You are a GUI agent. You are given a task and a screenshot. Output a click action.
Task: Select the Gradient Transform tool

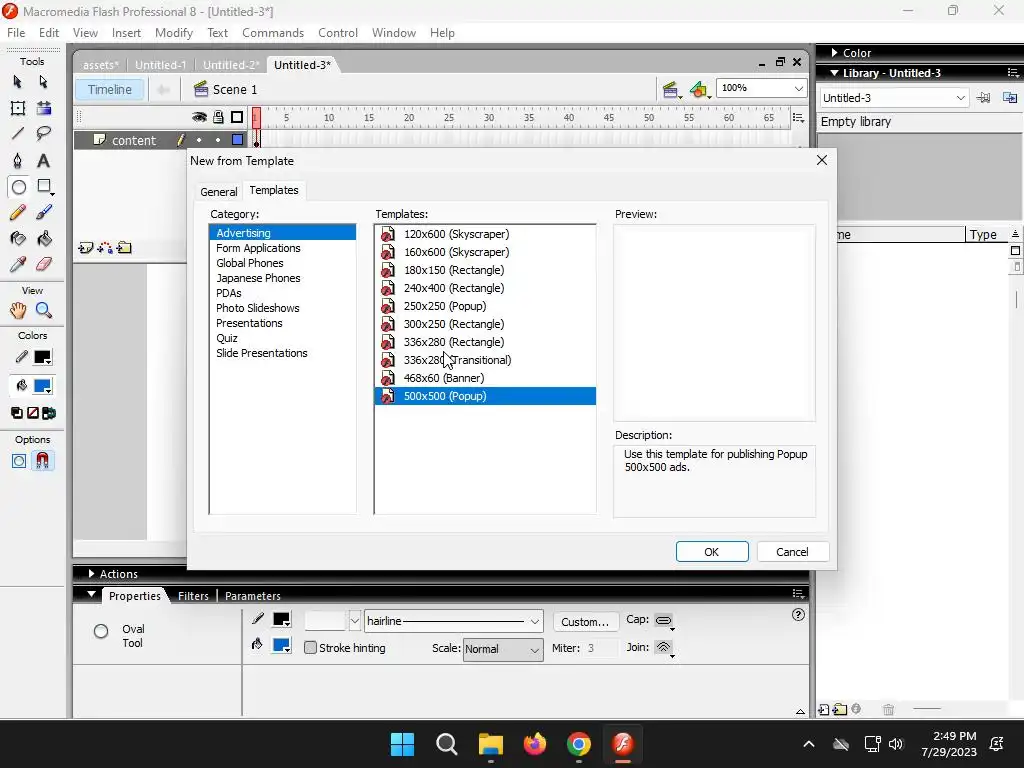coord(43,108)
